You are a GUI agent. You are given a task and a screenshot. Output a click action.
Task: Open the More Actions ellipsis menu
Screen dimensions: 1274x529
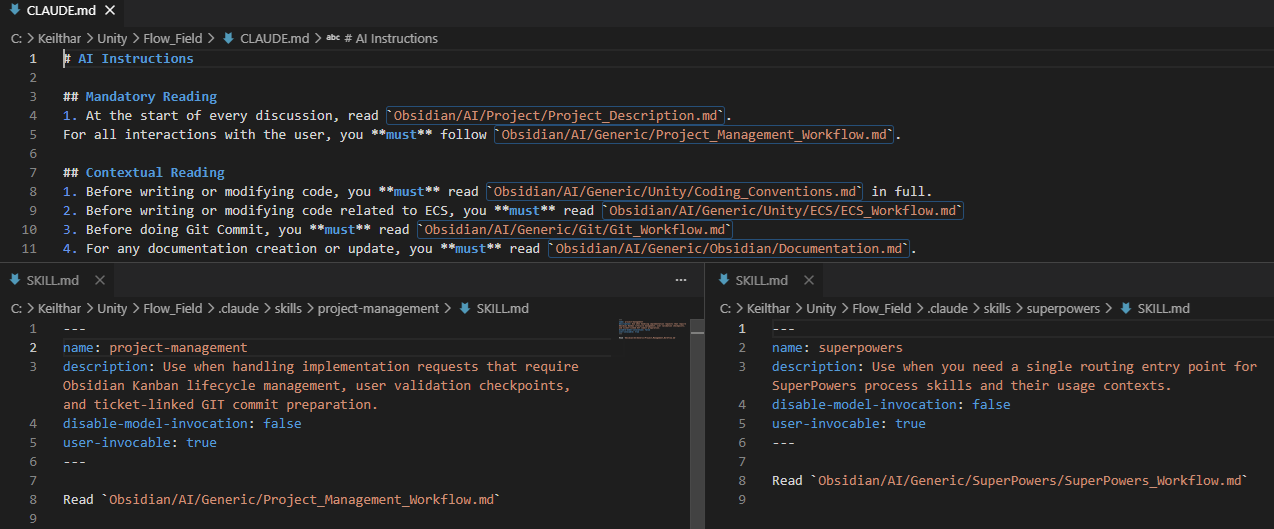pyautogui.click(x=681, y=280)
